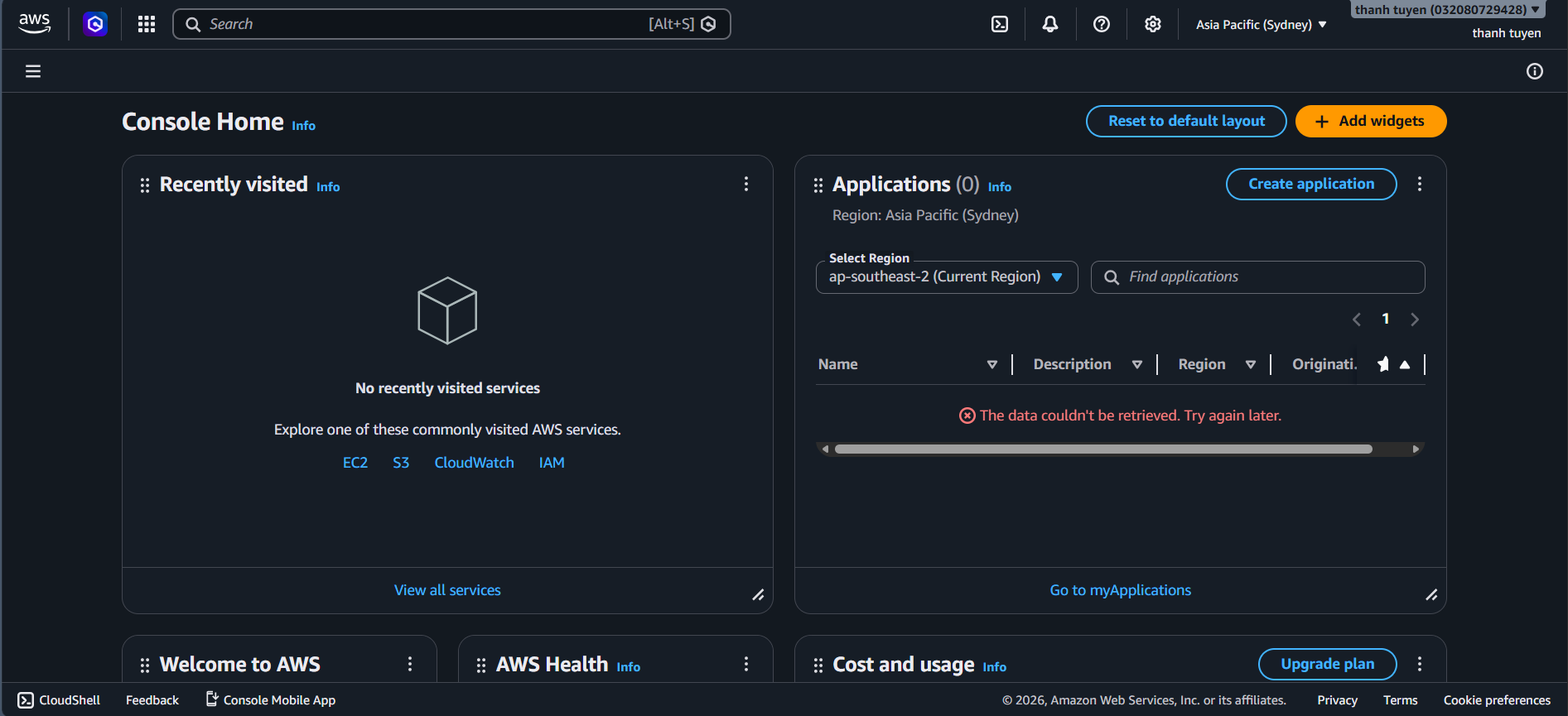Open Recently visited Info link
Viewport: 1568px width, 716px height.
tap(328, 187)
